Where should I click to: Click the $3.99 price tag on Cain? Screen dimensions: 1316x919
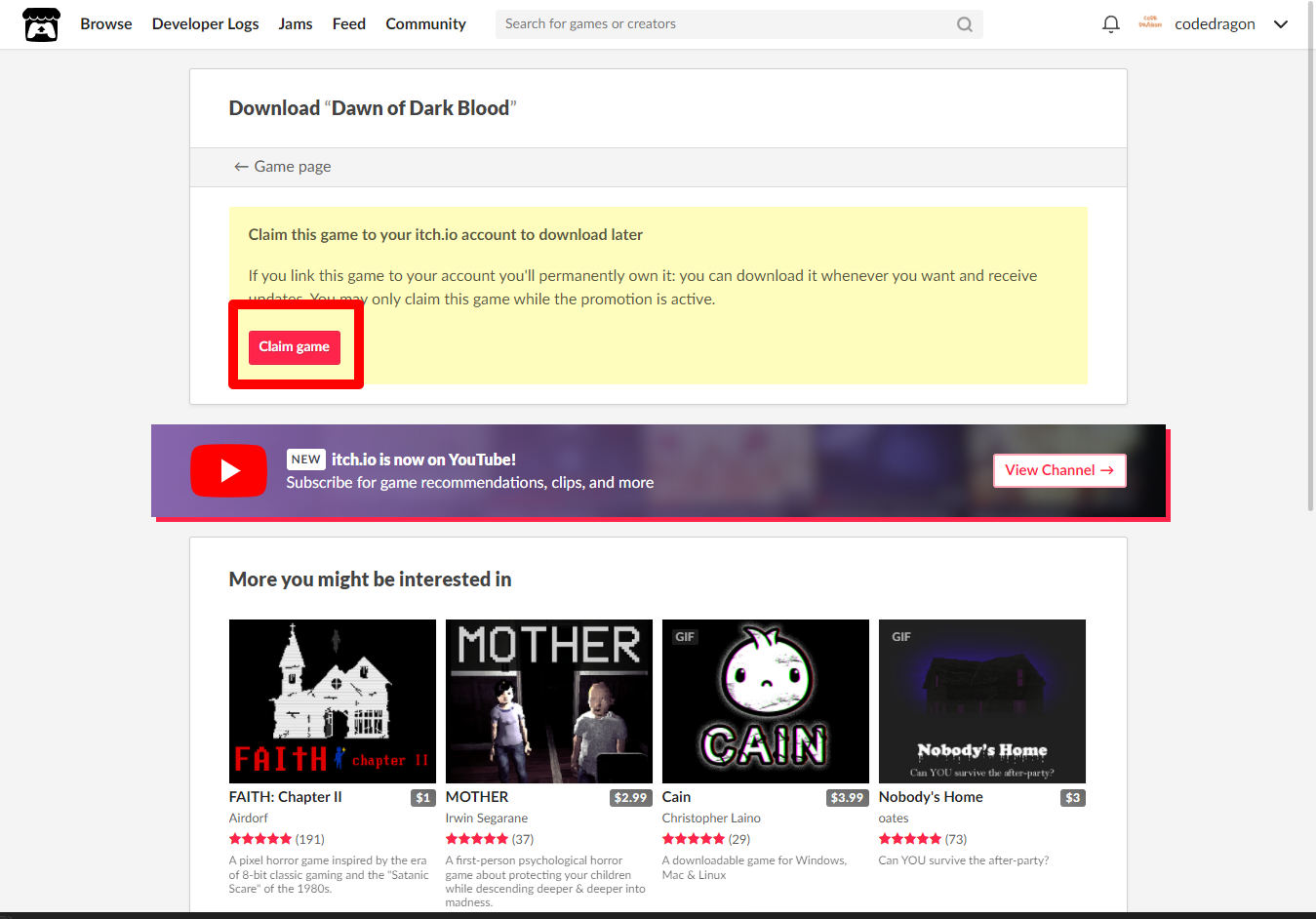847,798
